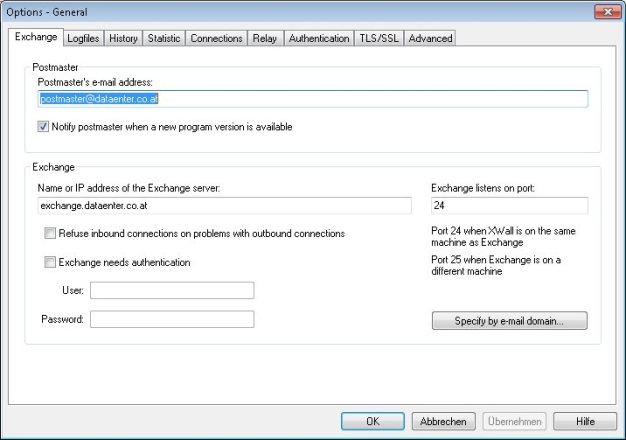The width and height of the screenshot is (626, 440).
Task: Click the Exchange server name field
Action: pyautogui.click(x=222, y=205)
